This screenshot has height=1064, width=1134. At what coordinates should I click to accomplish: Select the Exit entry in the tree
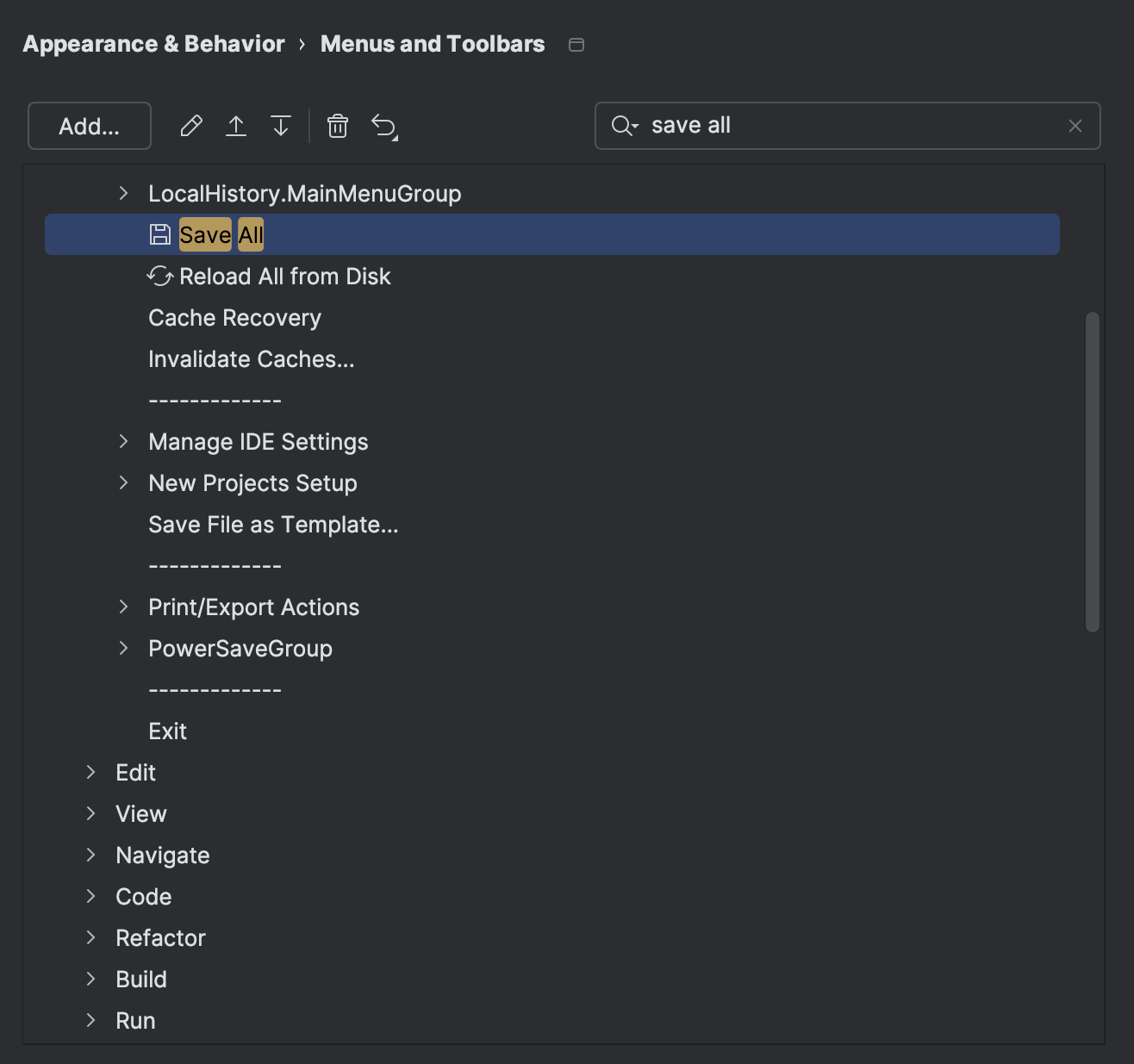point(167,731)
